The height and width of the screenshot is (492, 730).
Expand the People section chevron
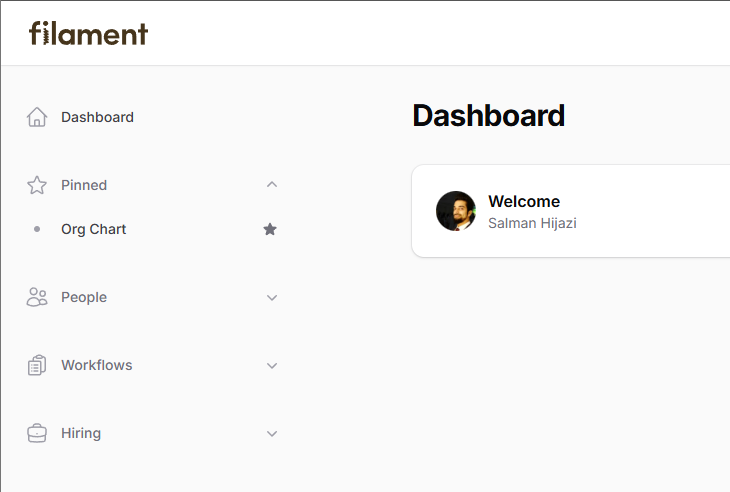[272, 297]
